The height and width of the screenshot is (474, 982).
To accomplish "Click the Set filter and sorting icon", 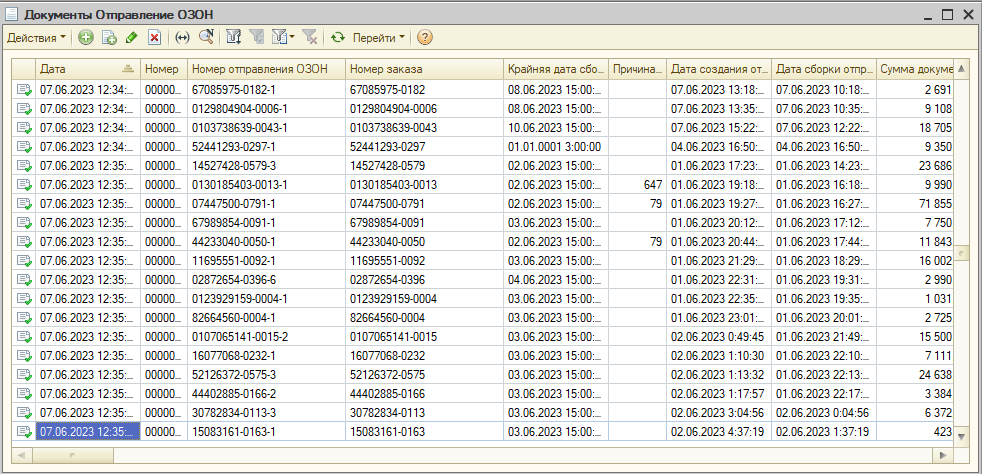I will coord(234,38).
